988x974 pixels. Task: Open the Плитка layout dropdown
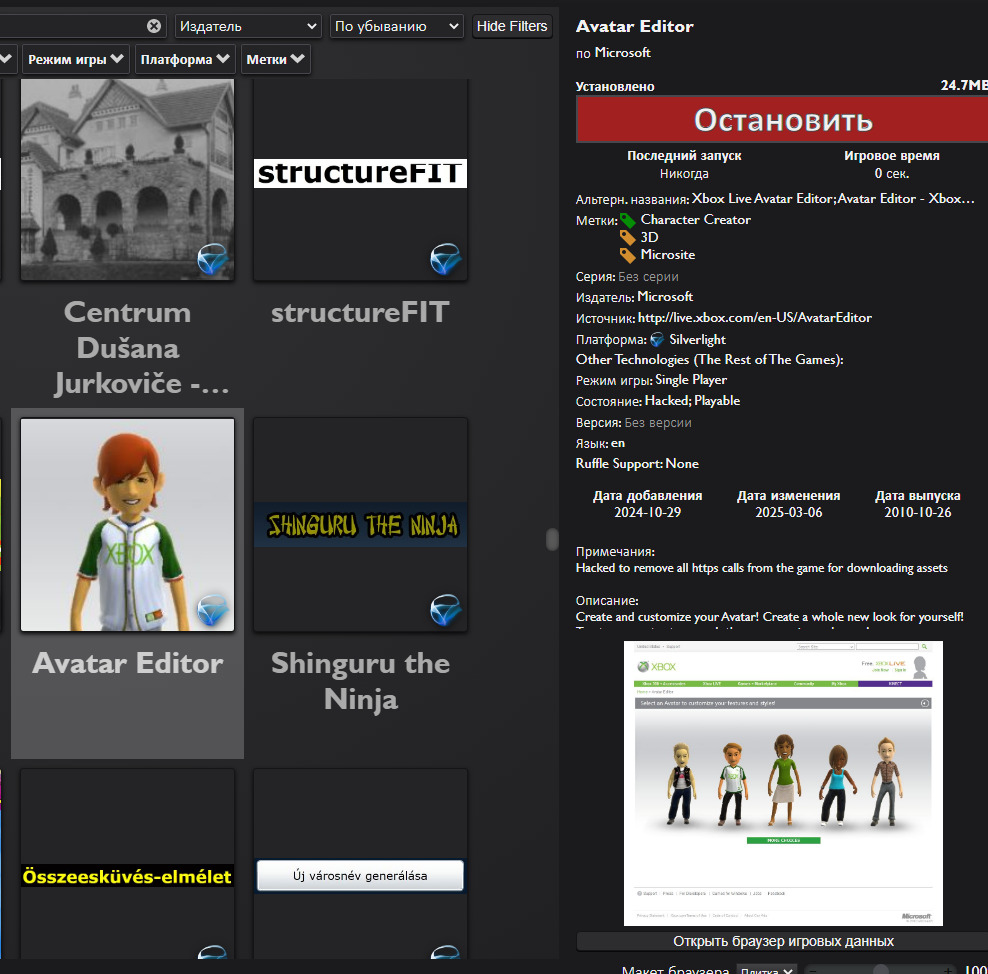click(x=767, y=971)
